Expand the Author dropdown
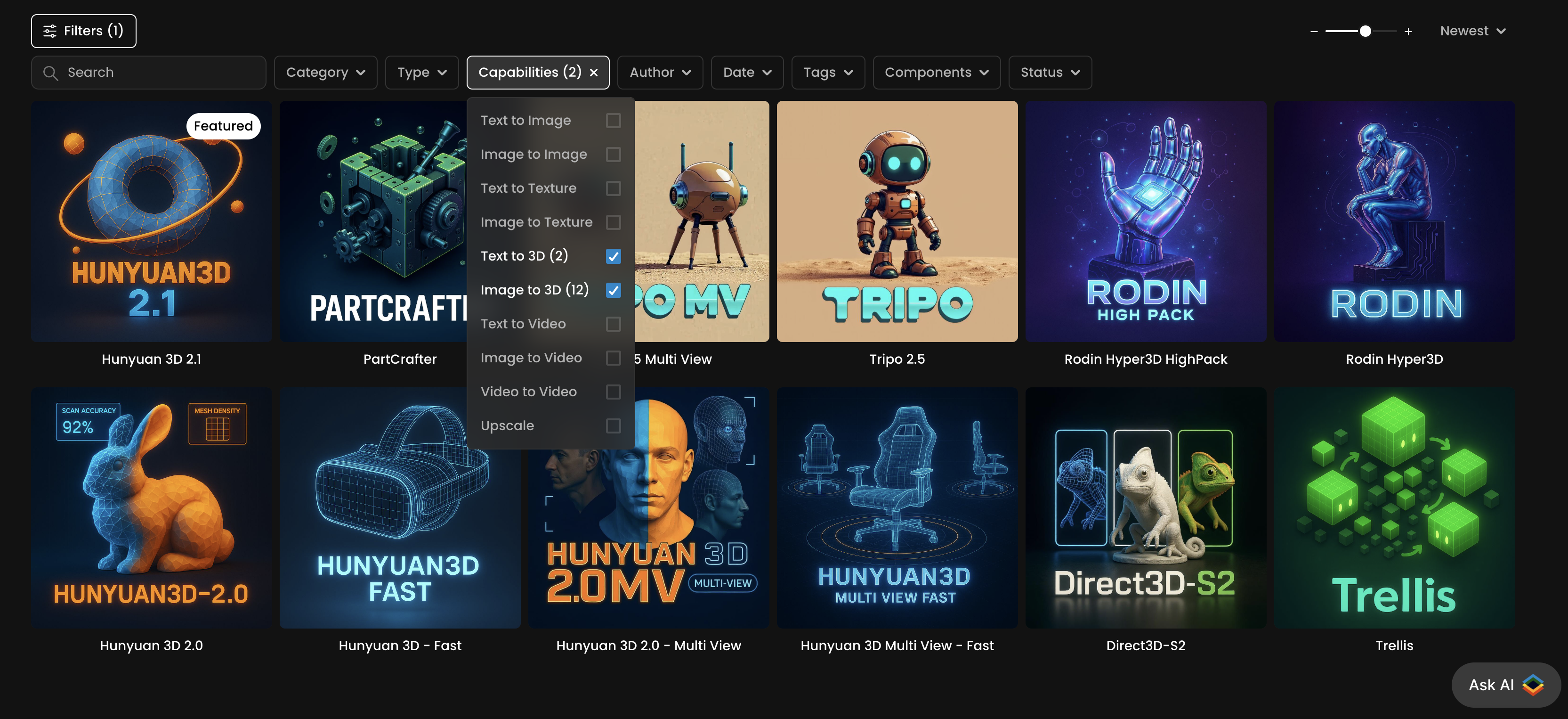 coord(660,73)
